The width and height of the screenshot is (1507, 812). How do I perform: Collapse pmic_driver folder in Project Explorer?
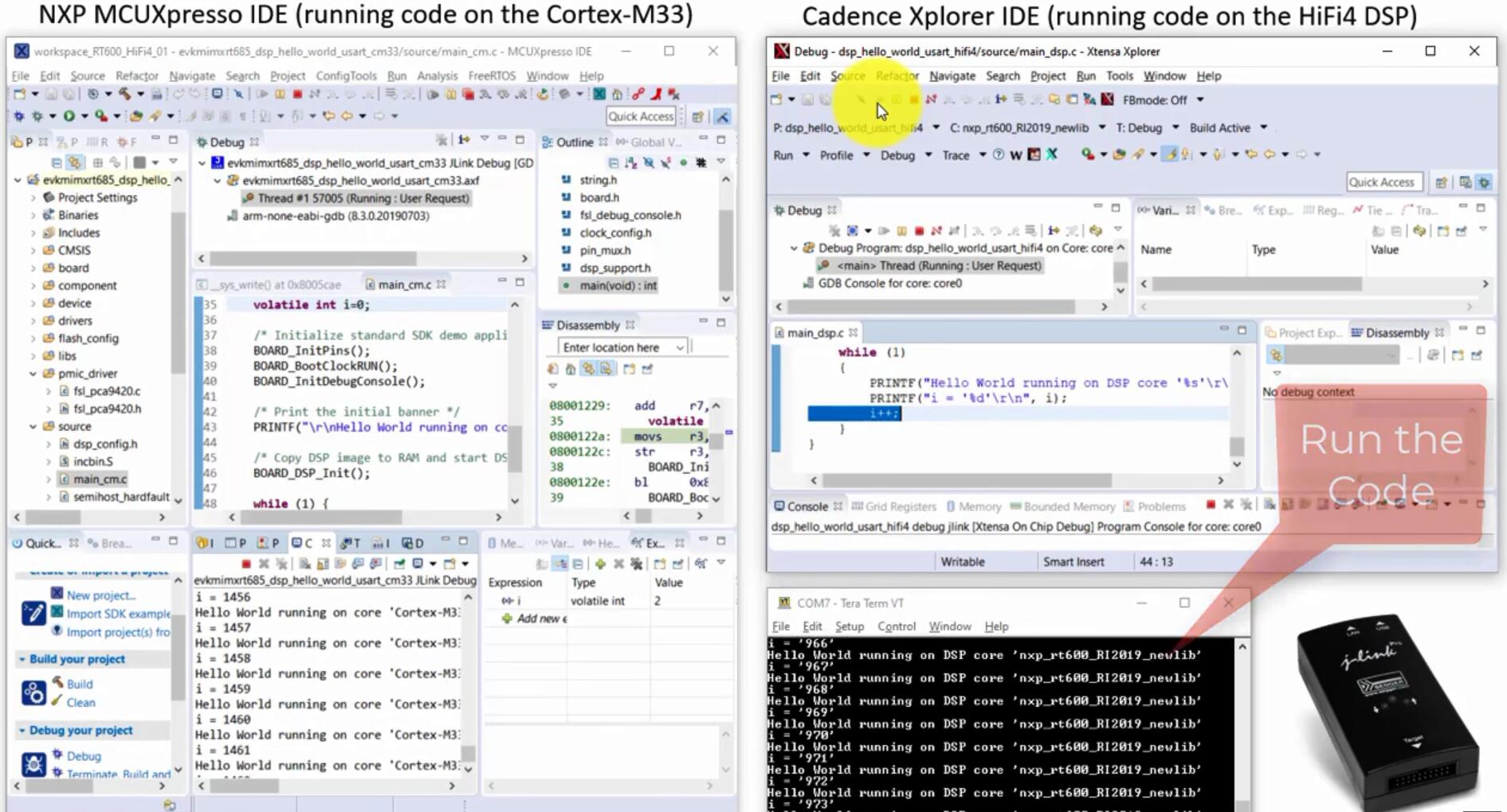pos(33,374)
